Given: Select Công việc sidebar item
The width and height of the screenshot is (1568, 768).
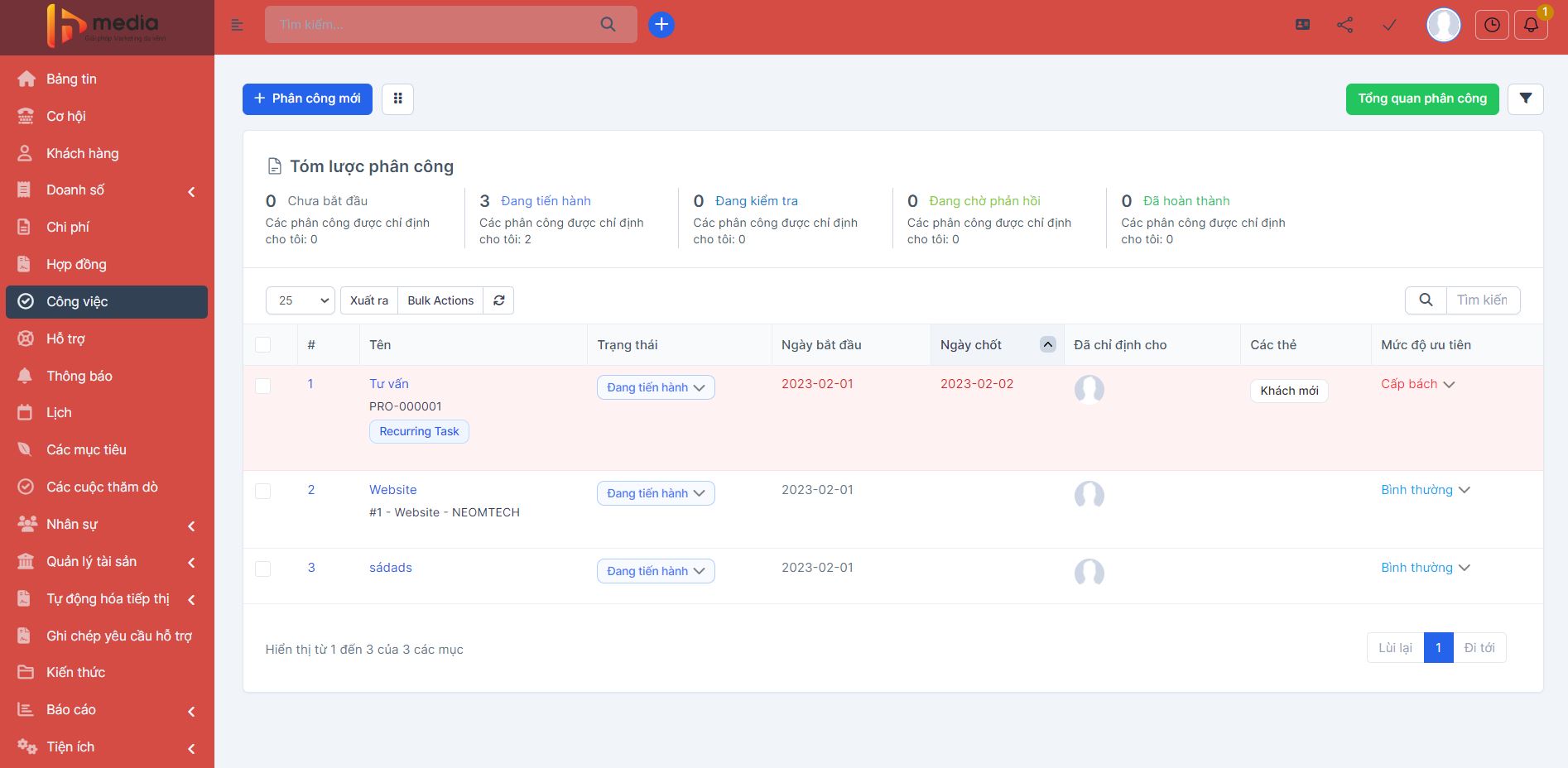Looking at the screenshot, I should pos(107,302).
